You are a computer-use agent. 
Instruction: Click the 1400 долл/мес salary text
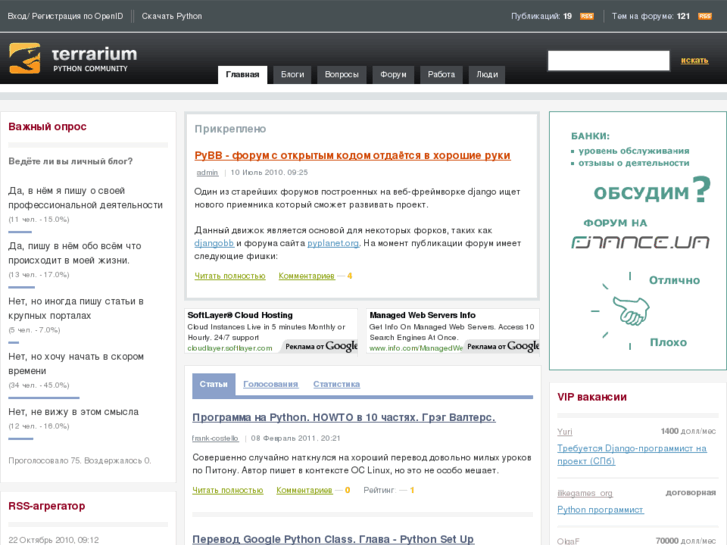[x=689, y=431]
